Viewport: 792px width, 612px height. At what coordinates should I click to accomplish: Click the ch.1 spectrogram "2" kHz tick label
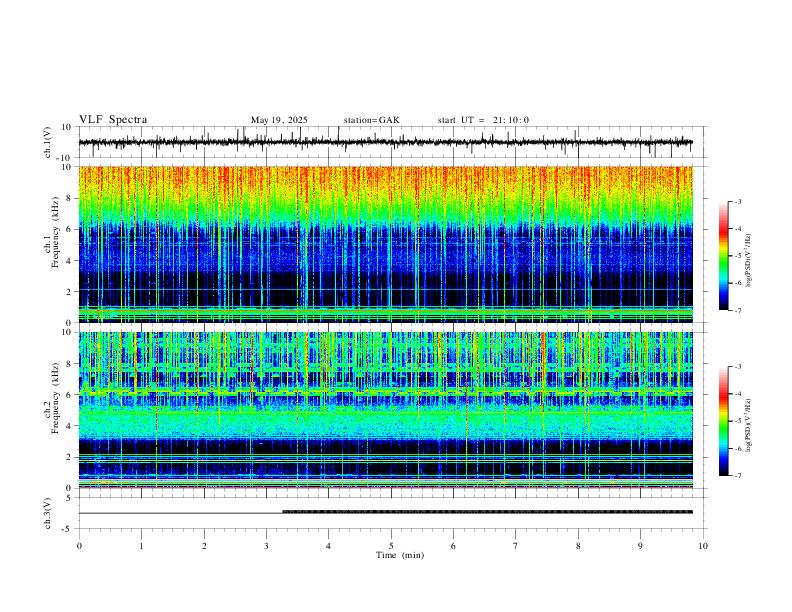click(69, 291)
